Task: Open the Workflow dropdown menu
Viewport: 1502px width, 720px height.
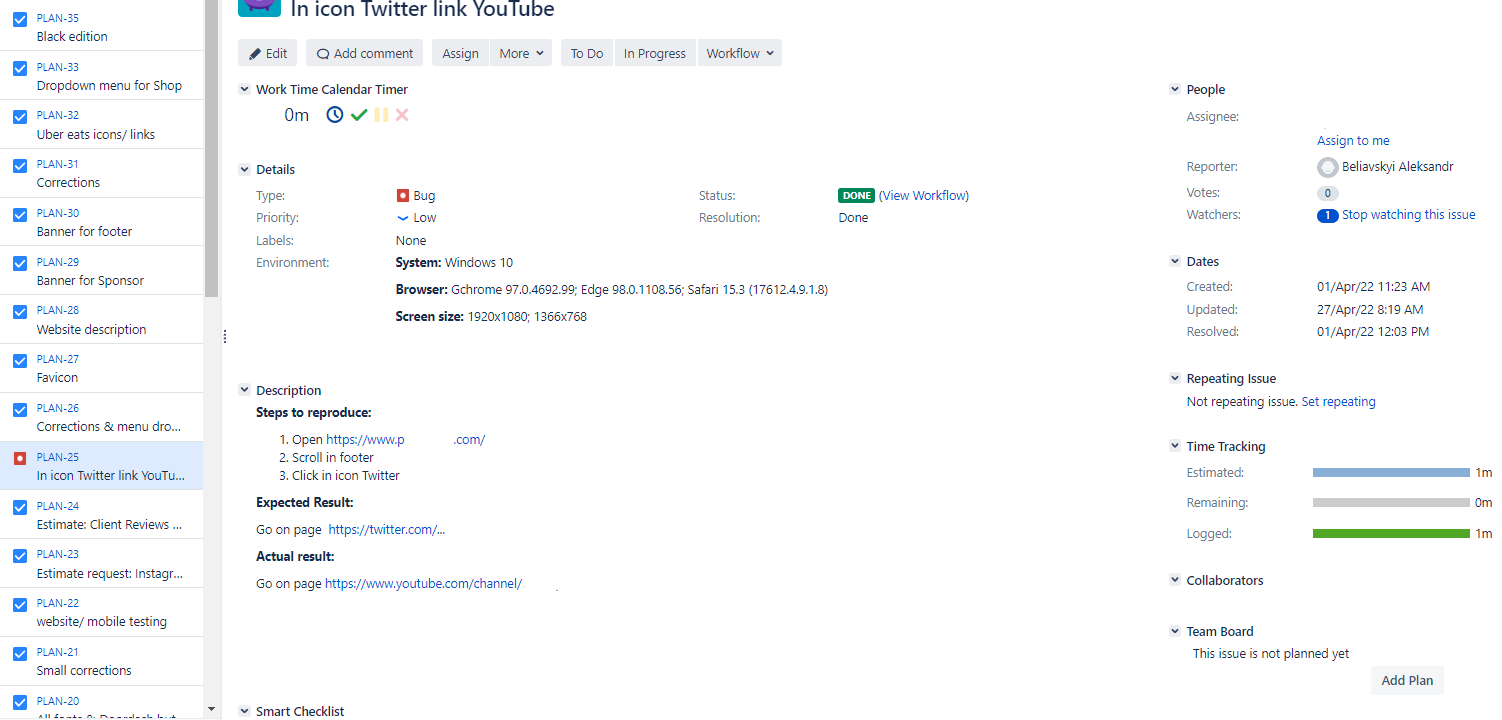Action: (x=740, y=53)
